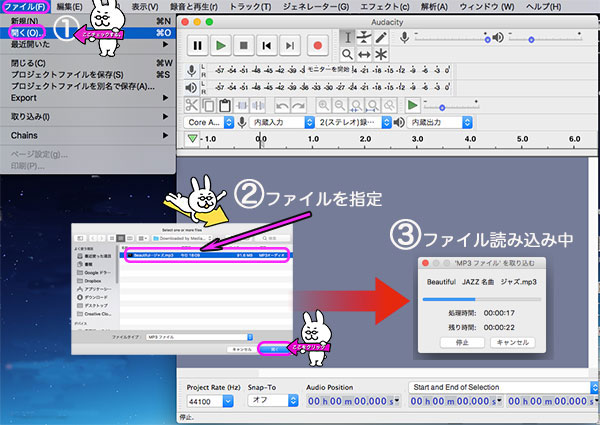Choose 閉じる(C) in the File menu
Viewport: 600px width, 425px height.
click(88, 63)
